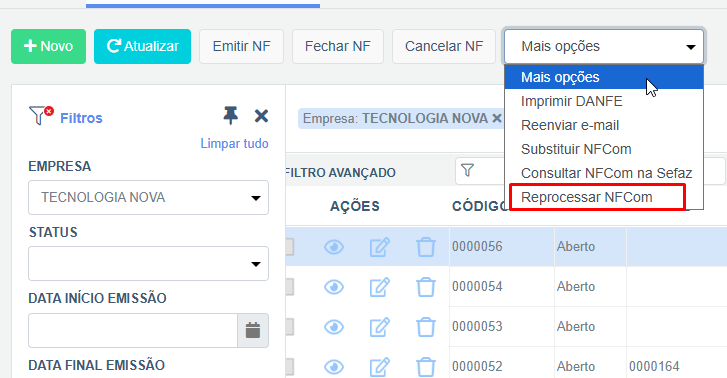727x378 pixels.
Task: Click the advanced filter funnel icon
Action: click(467, 171)
